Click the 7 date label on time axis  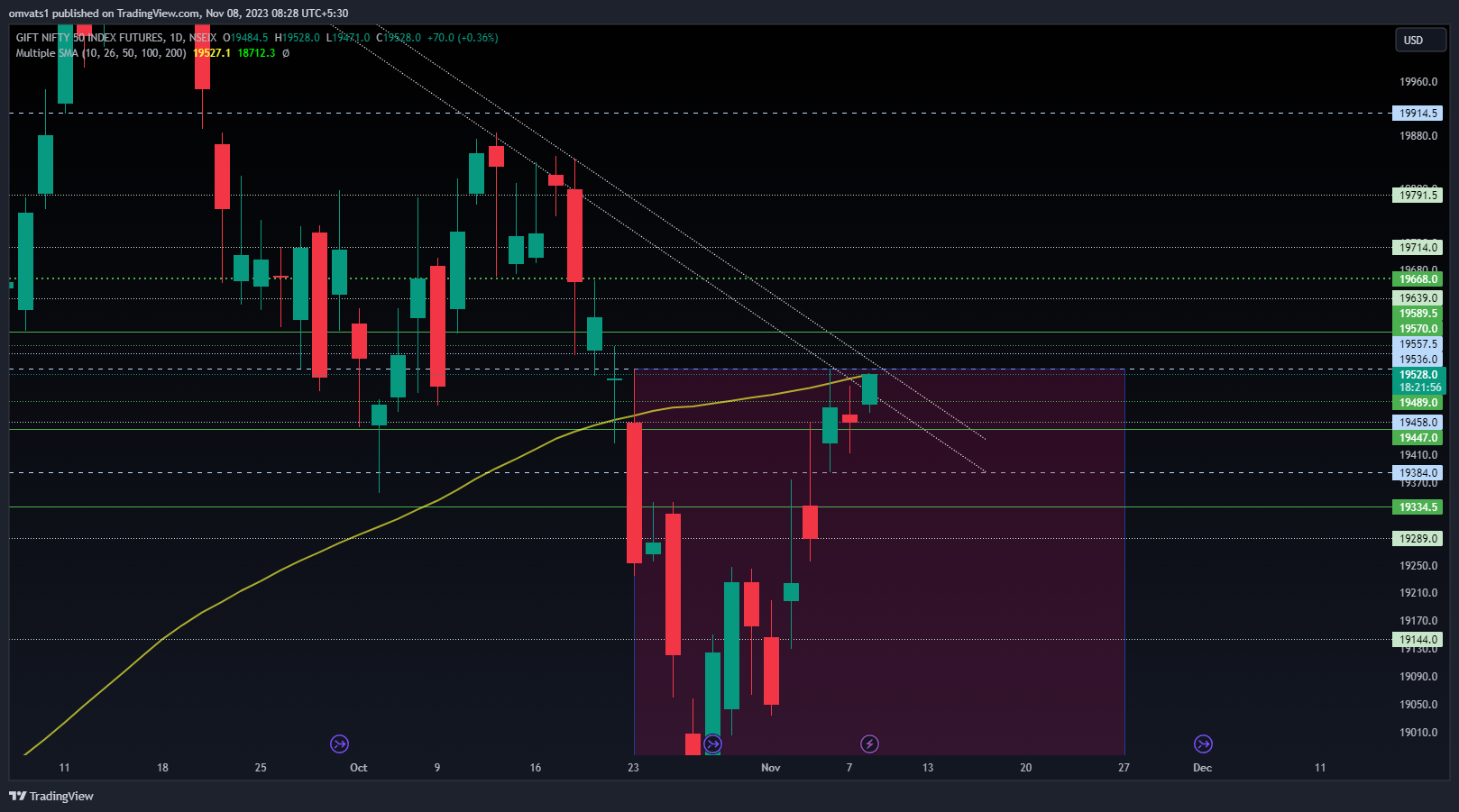(849, 768)
